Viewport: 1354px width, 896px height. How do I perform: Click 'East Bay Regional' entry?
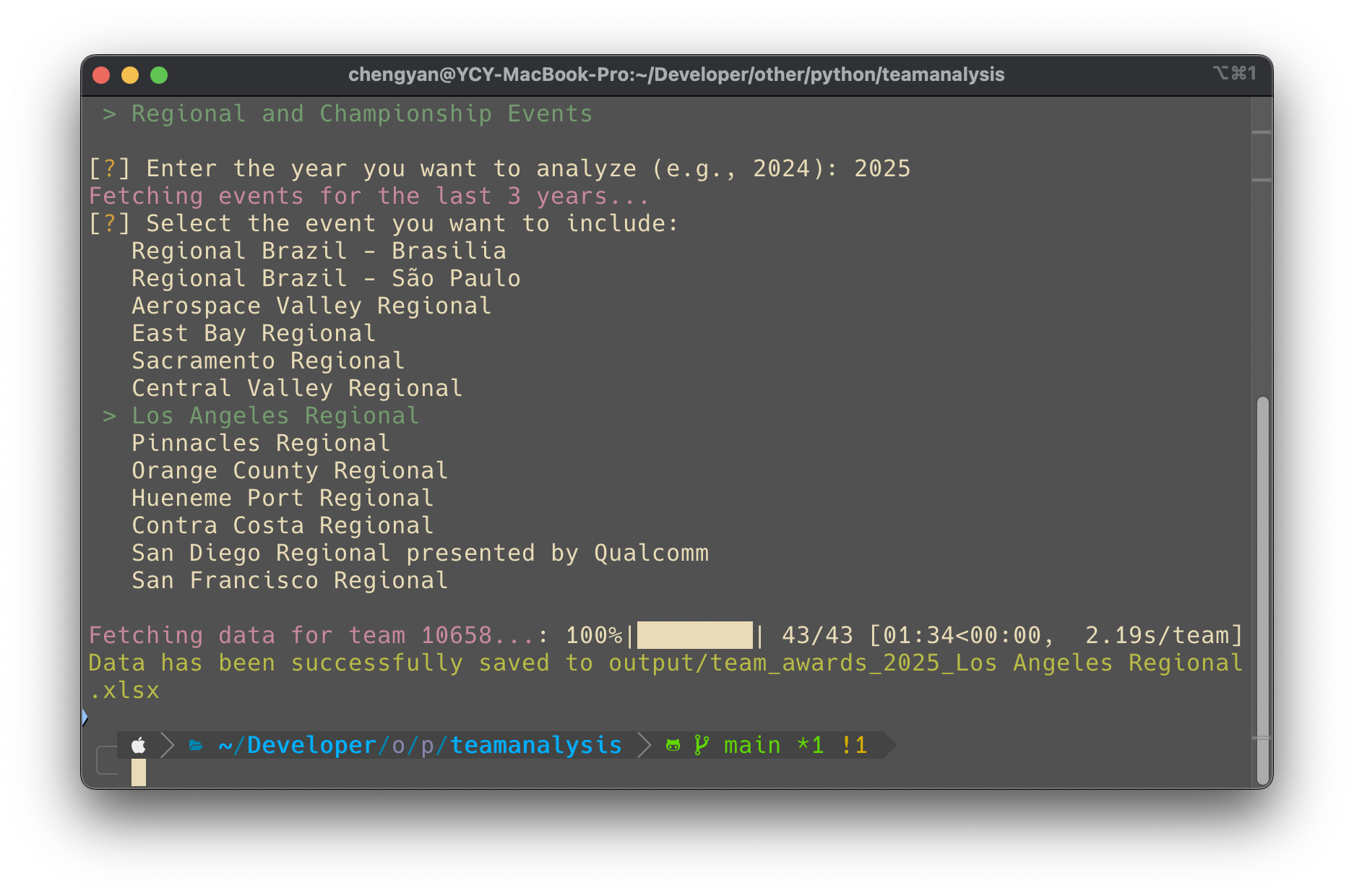tap(254, 333)
